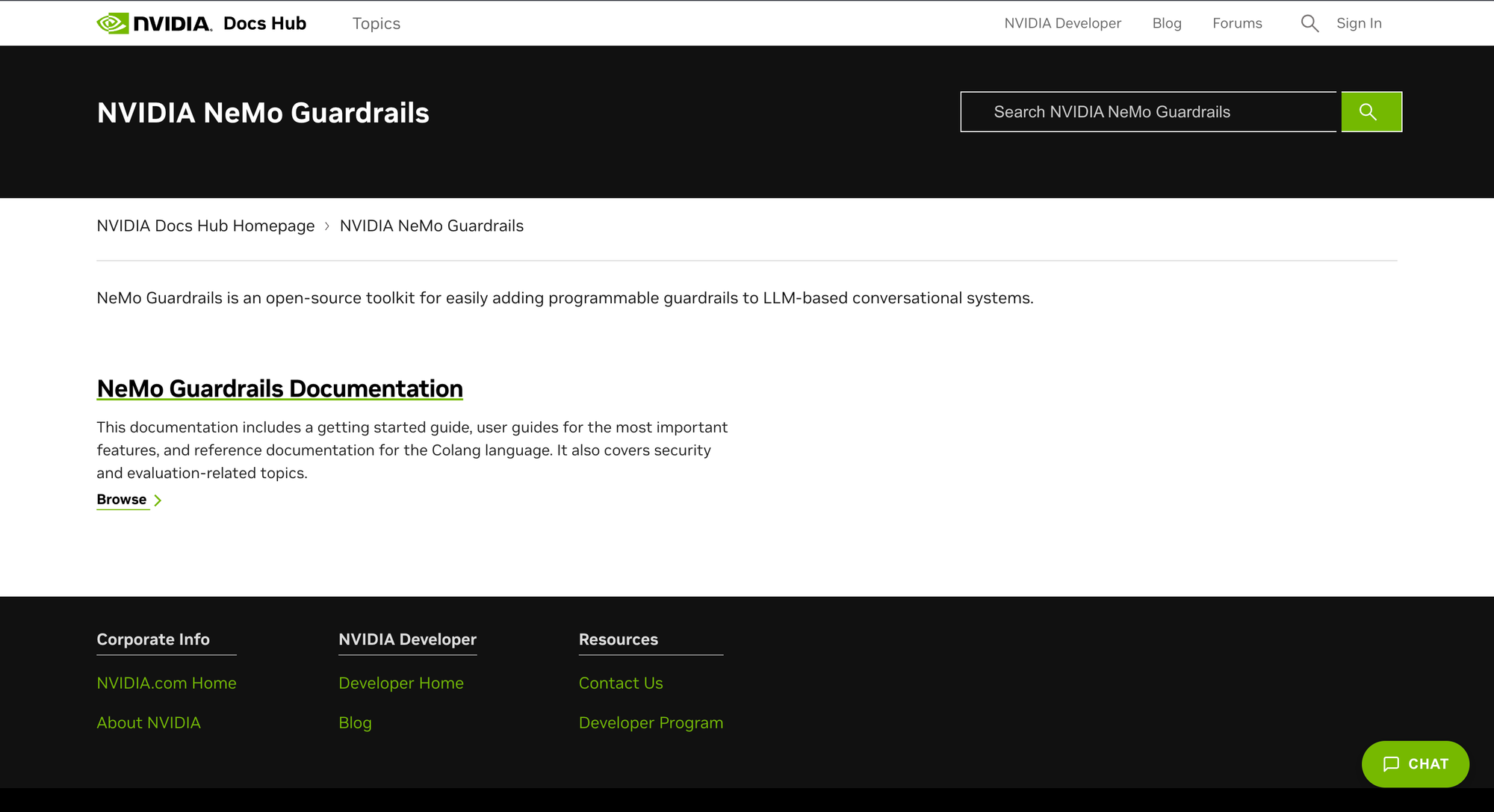The height and width of the screenshot is (812, 1494).
Task: Click the Corporate Info footer heading
Action: 153,639
